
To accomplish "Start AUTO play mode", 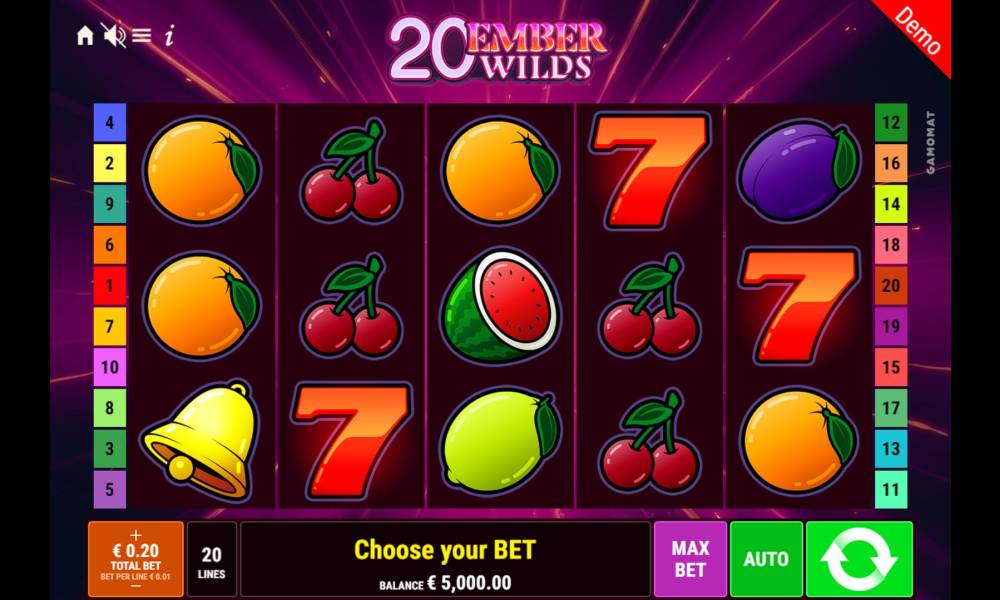I will [x=766, y=559].
